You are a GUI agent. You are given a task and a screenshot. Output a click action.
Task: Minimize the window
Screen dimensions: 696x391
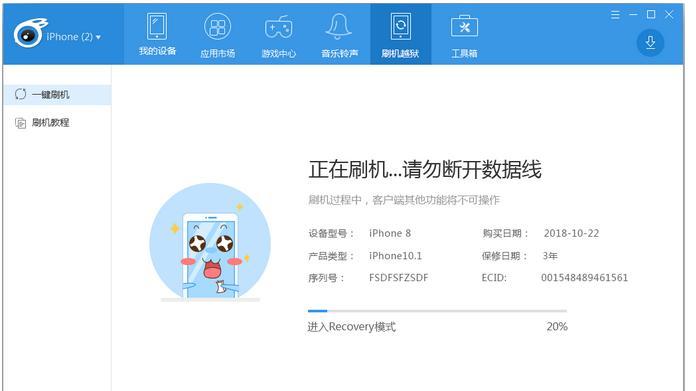(633, 15)
